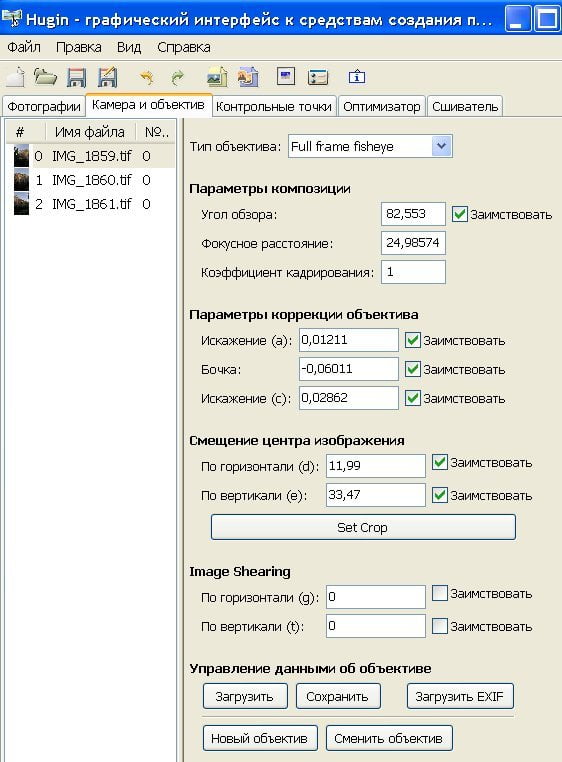Viewport: 562px width, 762px height.
Task: Open the preview window icon
Action: click(x=286, y=76)
